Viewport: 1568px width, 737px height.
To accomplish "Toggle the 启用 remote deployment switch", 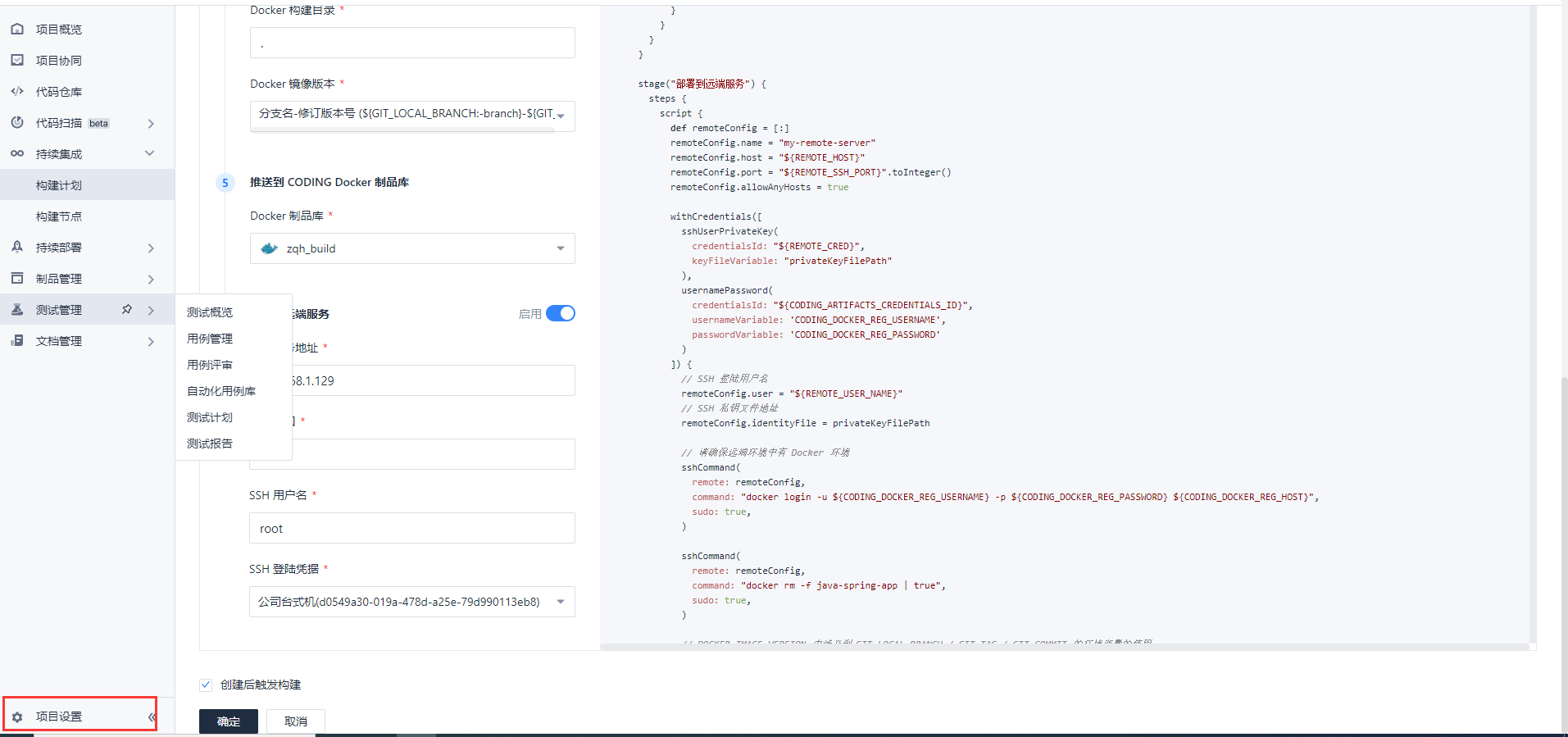I will click(561, 313).
